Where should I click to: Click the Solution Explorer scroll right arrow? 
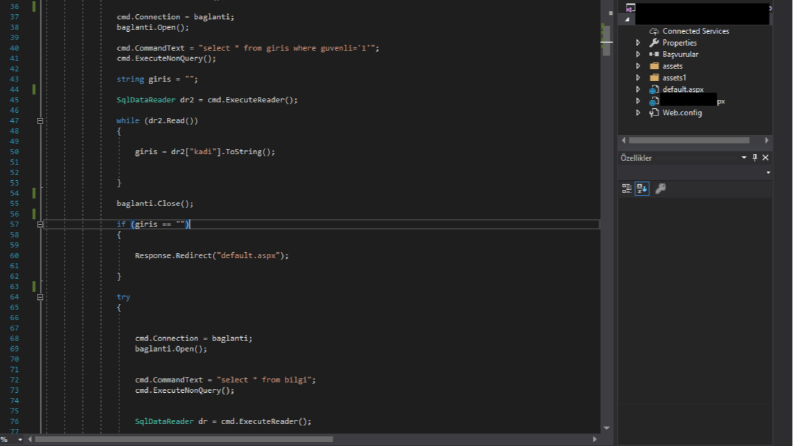point(767,141)
